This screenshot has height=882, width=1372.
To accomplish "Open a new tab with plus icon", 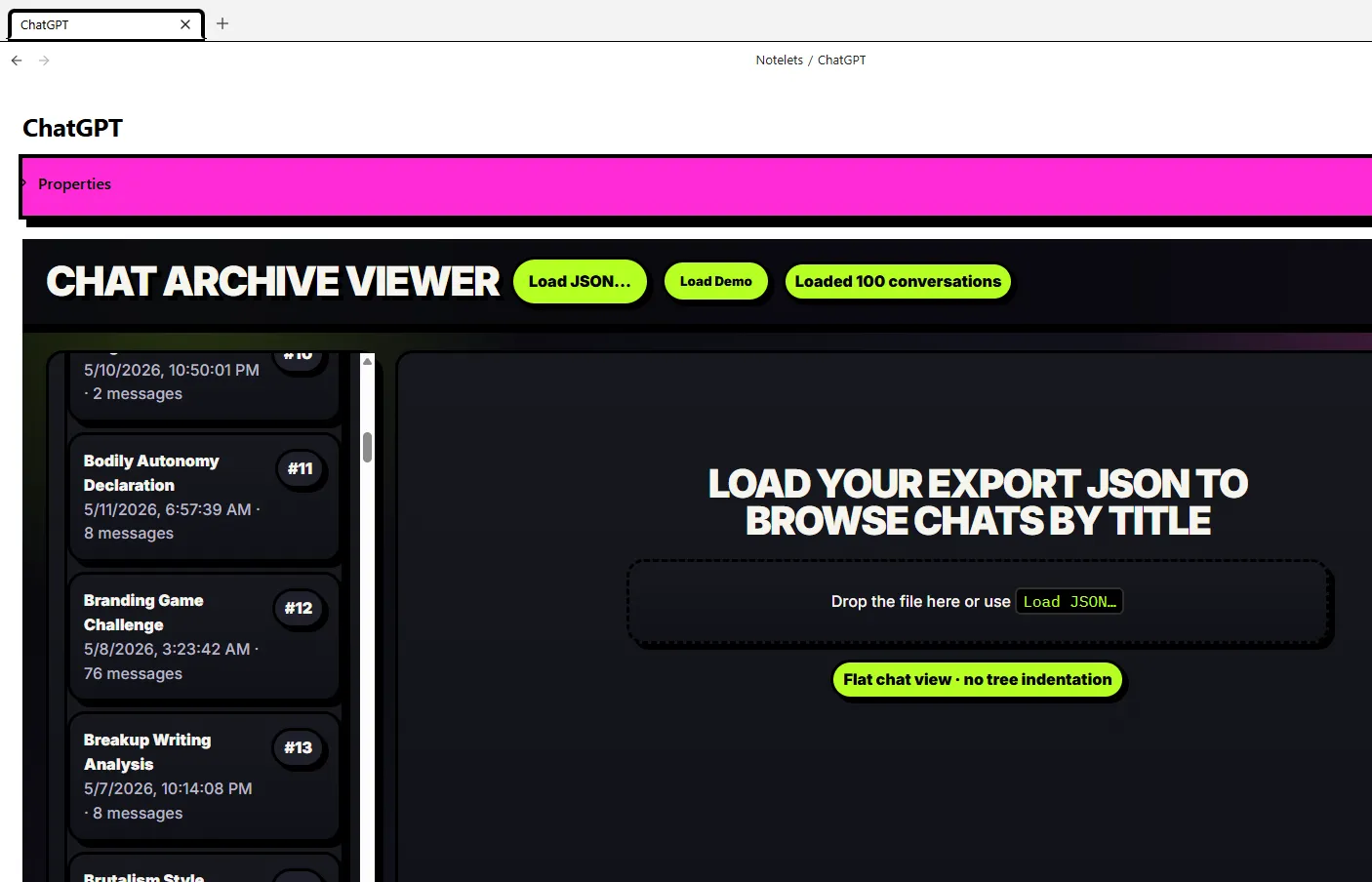I will [222, 23].
